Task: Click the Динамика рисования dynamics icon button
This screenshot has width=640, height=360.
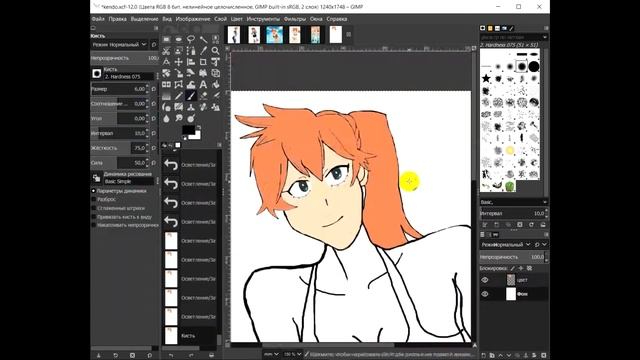Action: pos(97,178)
